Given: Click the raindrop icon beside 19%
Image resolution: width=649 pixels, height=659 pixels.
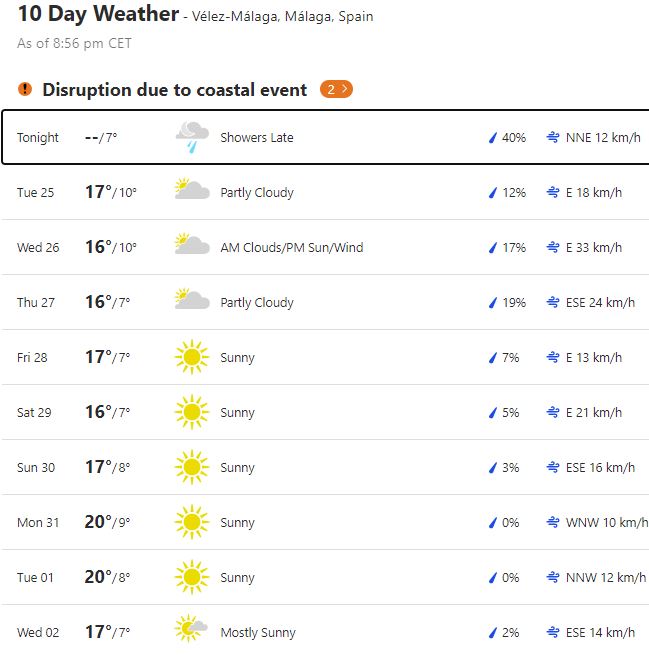Looking at the screenshot, I should coord(492,302).
